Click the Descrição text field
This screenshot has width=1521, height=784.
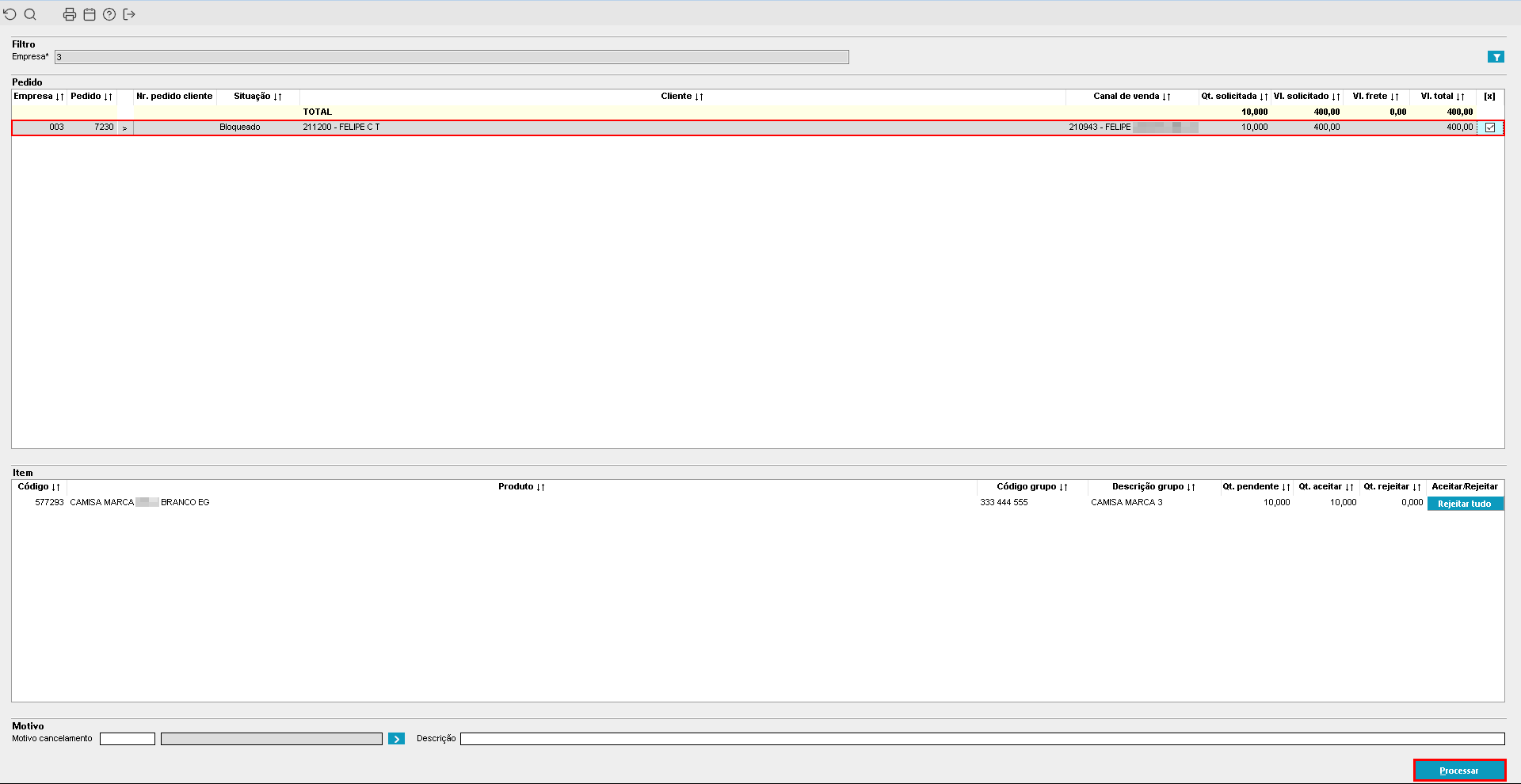982,739
